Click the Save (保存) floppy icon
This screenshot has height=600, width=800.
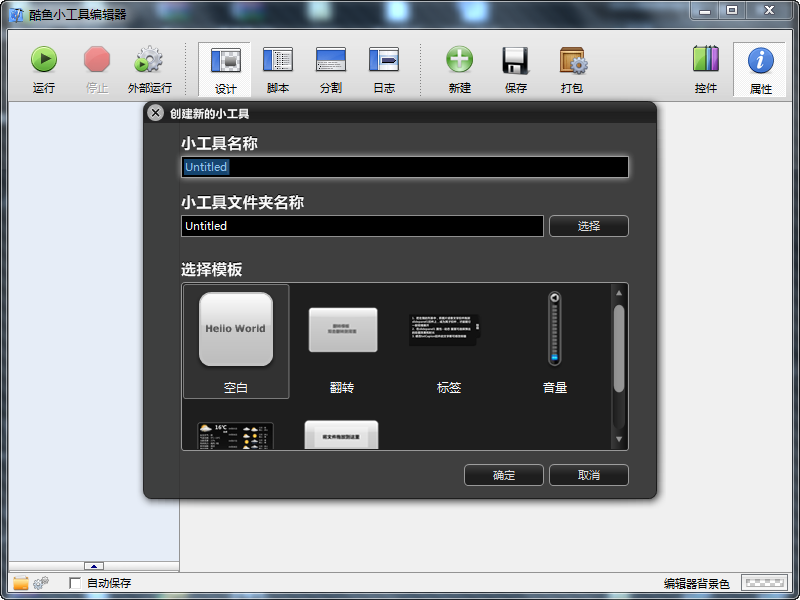point(515,61)
